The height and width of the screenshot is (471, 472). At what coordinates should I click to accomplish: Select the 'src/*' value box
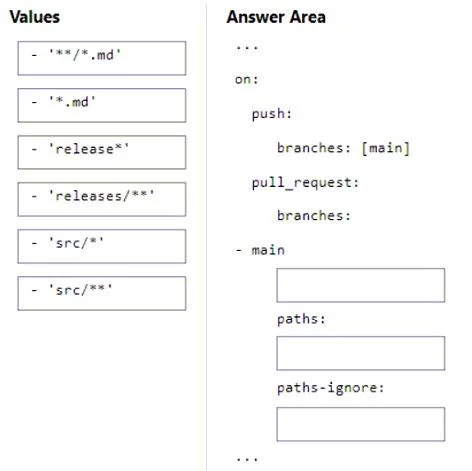click(x=102, y=246)
